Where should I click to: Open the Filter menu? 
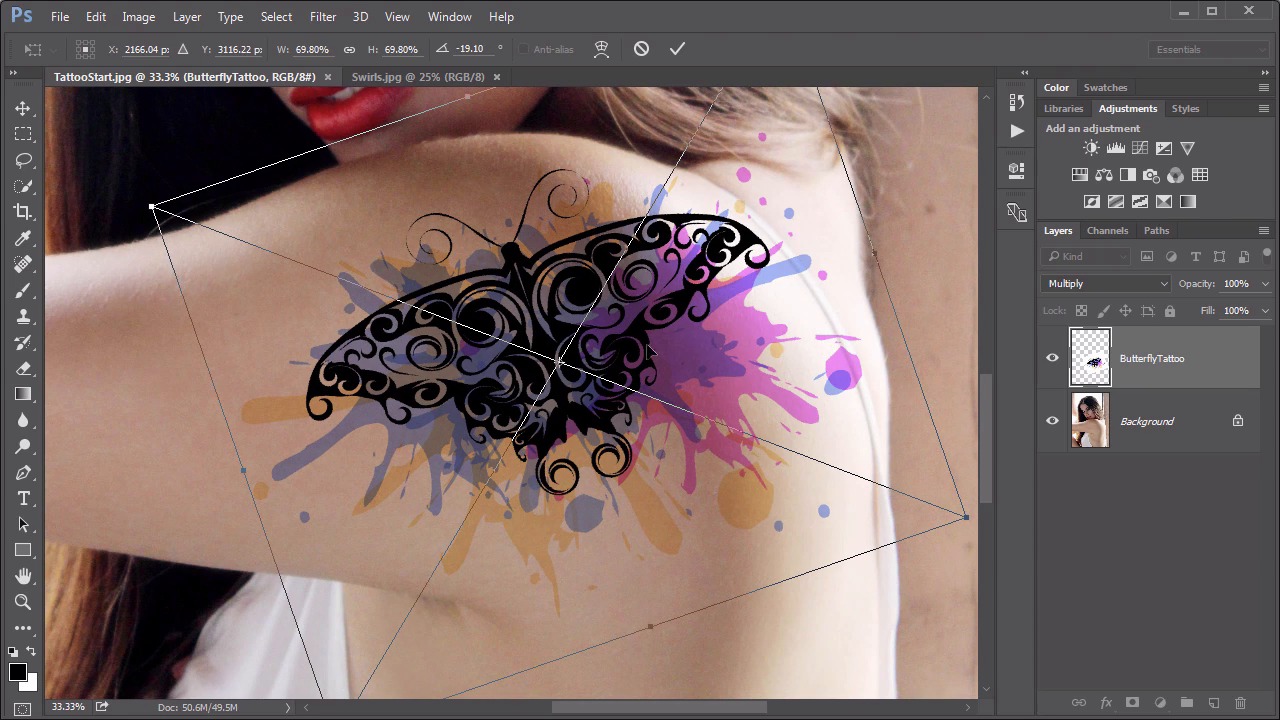tap(322, 16)
